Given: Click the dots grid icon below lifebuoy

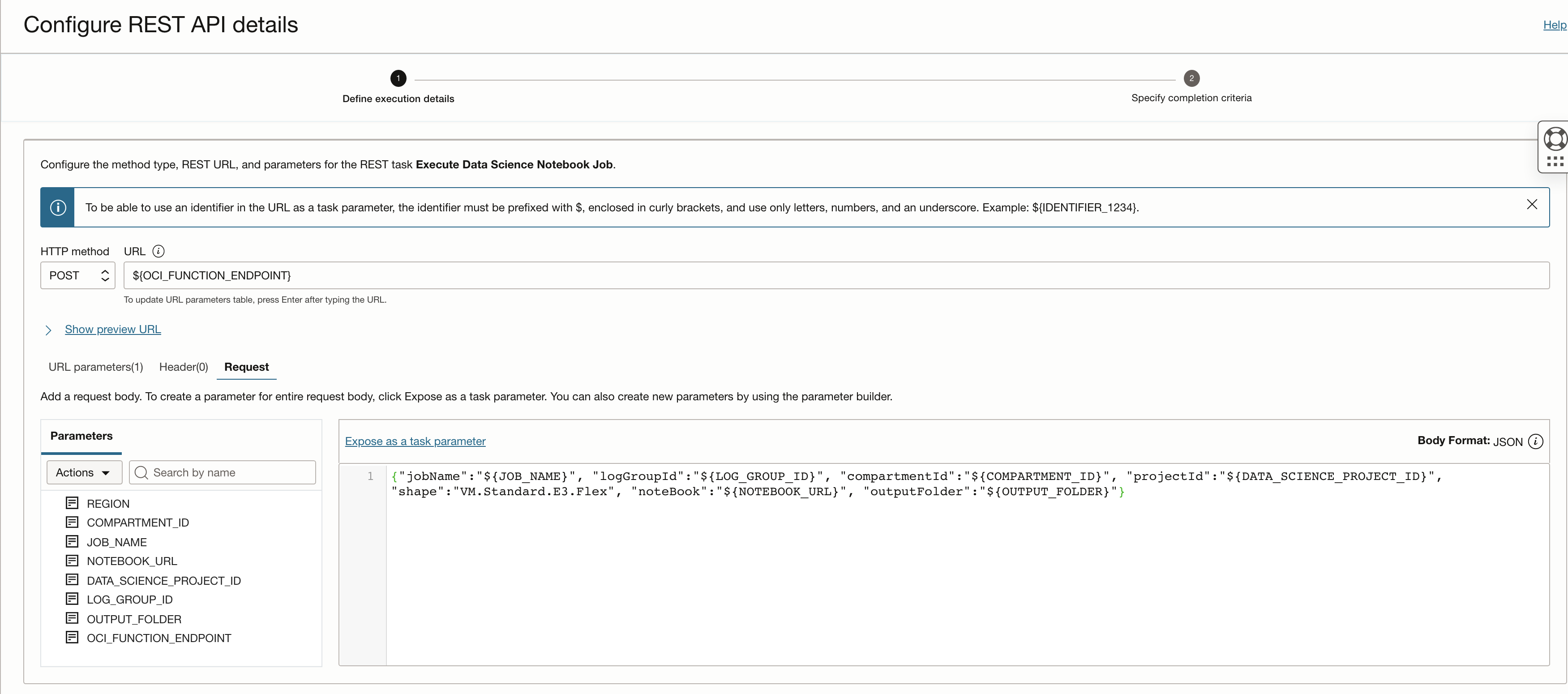Looking at the screenshot, I should point(1555,161).
